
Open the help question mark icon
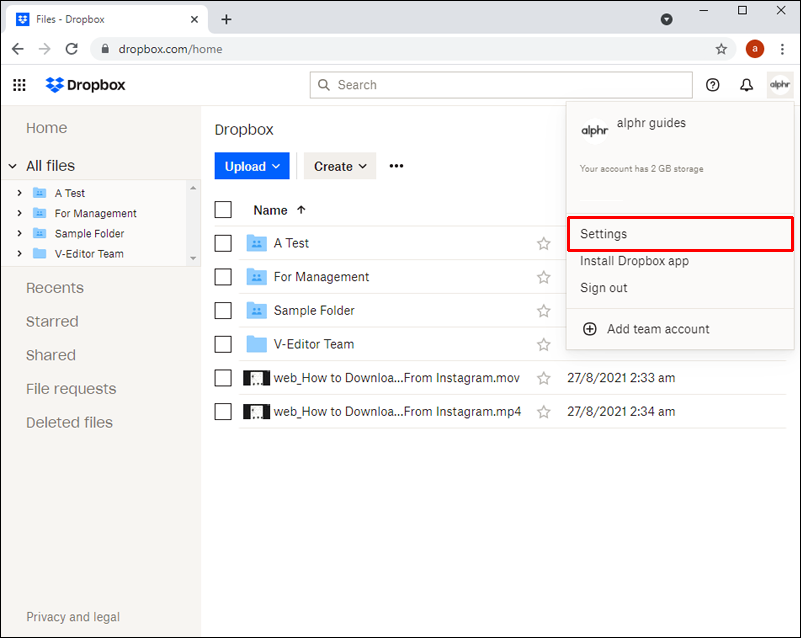(713, 85)
